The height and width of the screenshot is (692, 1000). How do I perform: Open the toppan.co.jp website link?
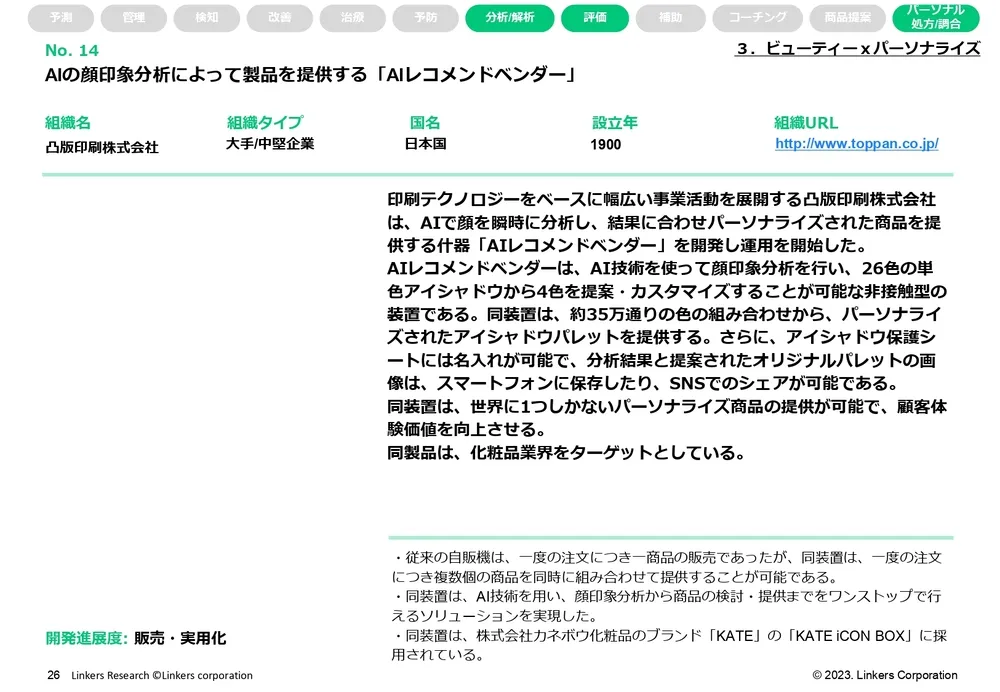pos(856,144)
